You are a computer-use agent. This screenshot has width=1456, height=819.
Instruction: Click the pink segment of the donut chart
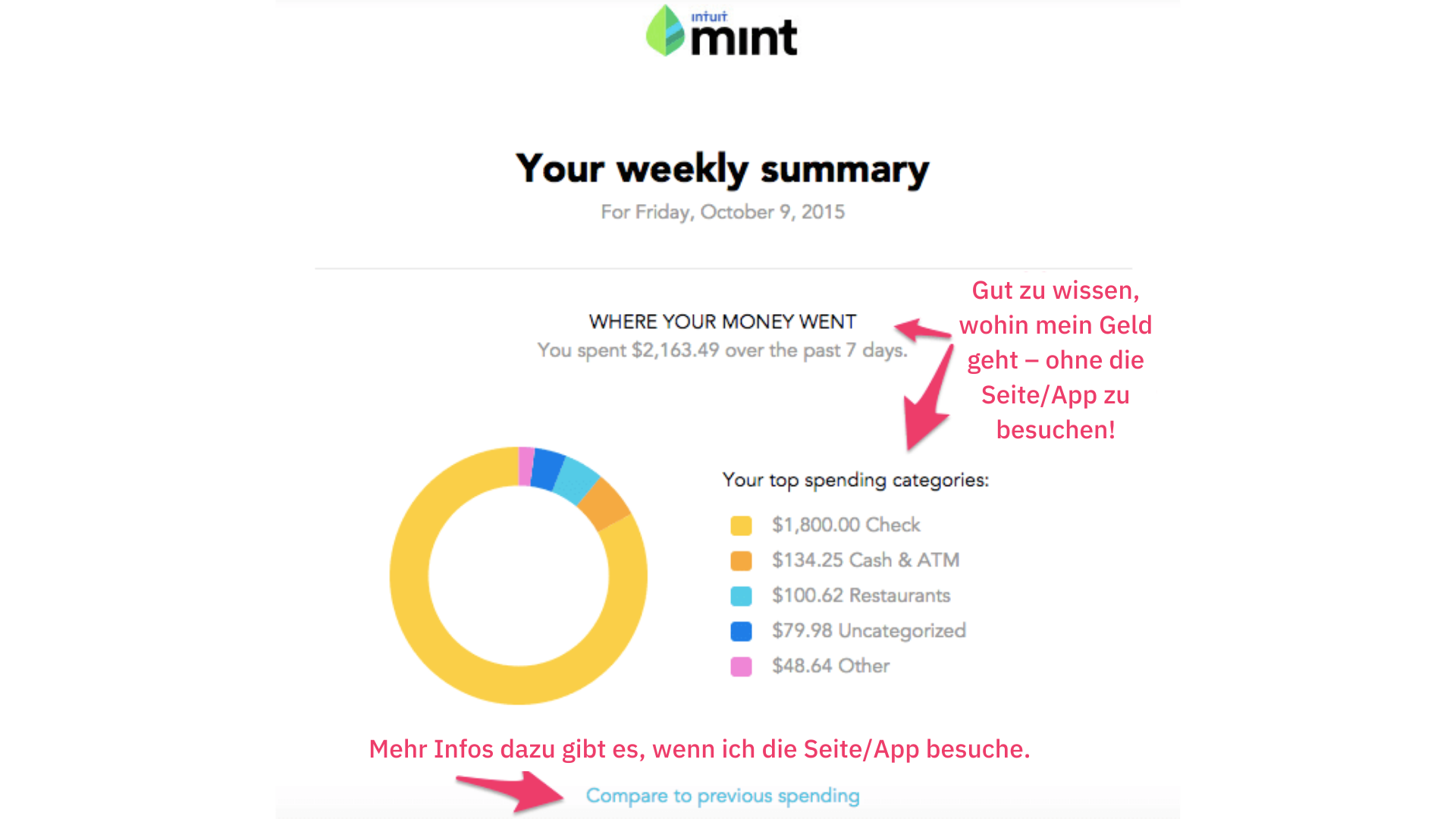click(x=526, y=466)
